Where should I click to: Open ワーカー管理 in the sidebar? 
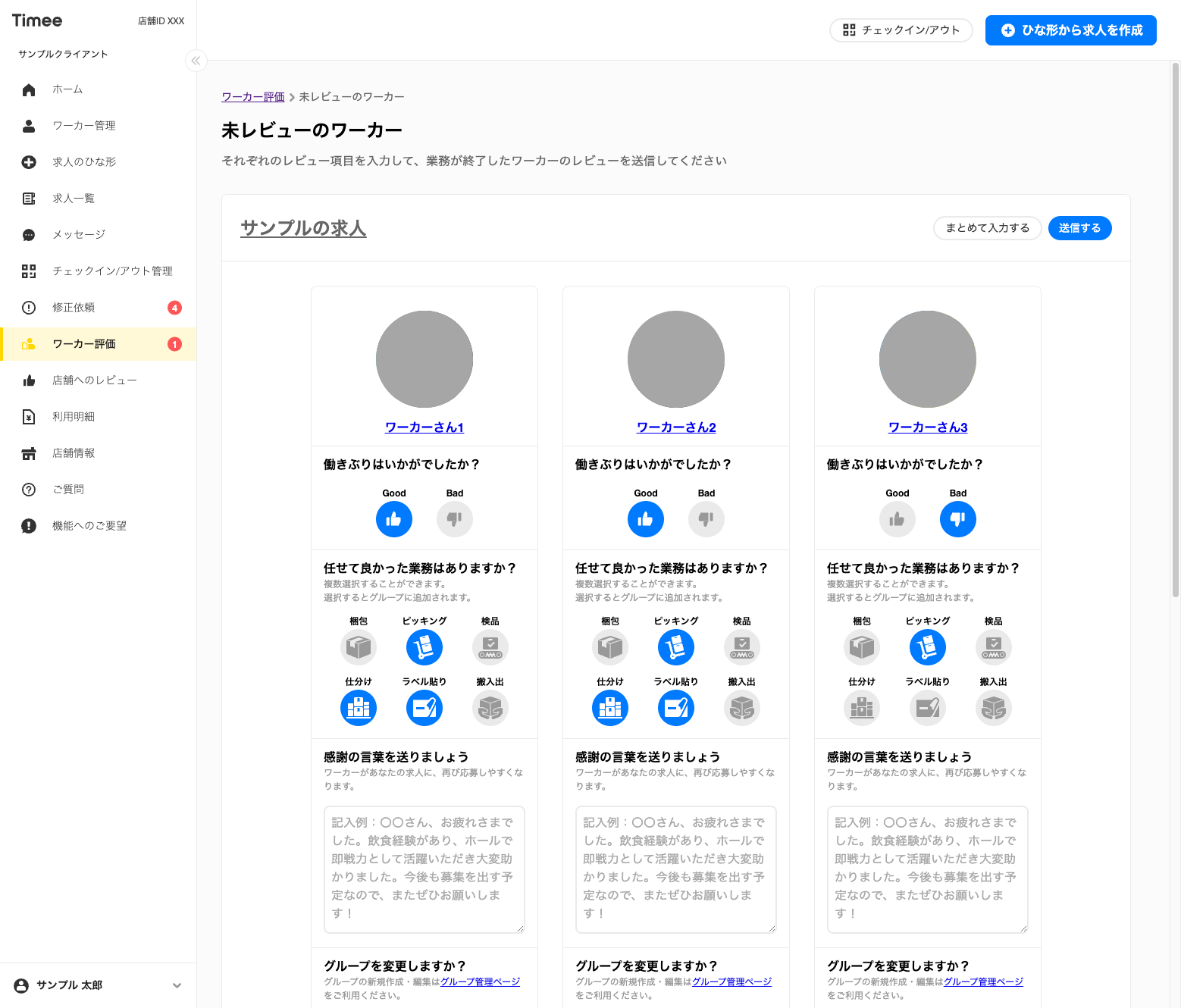[x=99, y=126]
